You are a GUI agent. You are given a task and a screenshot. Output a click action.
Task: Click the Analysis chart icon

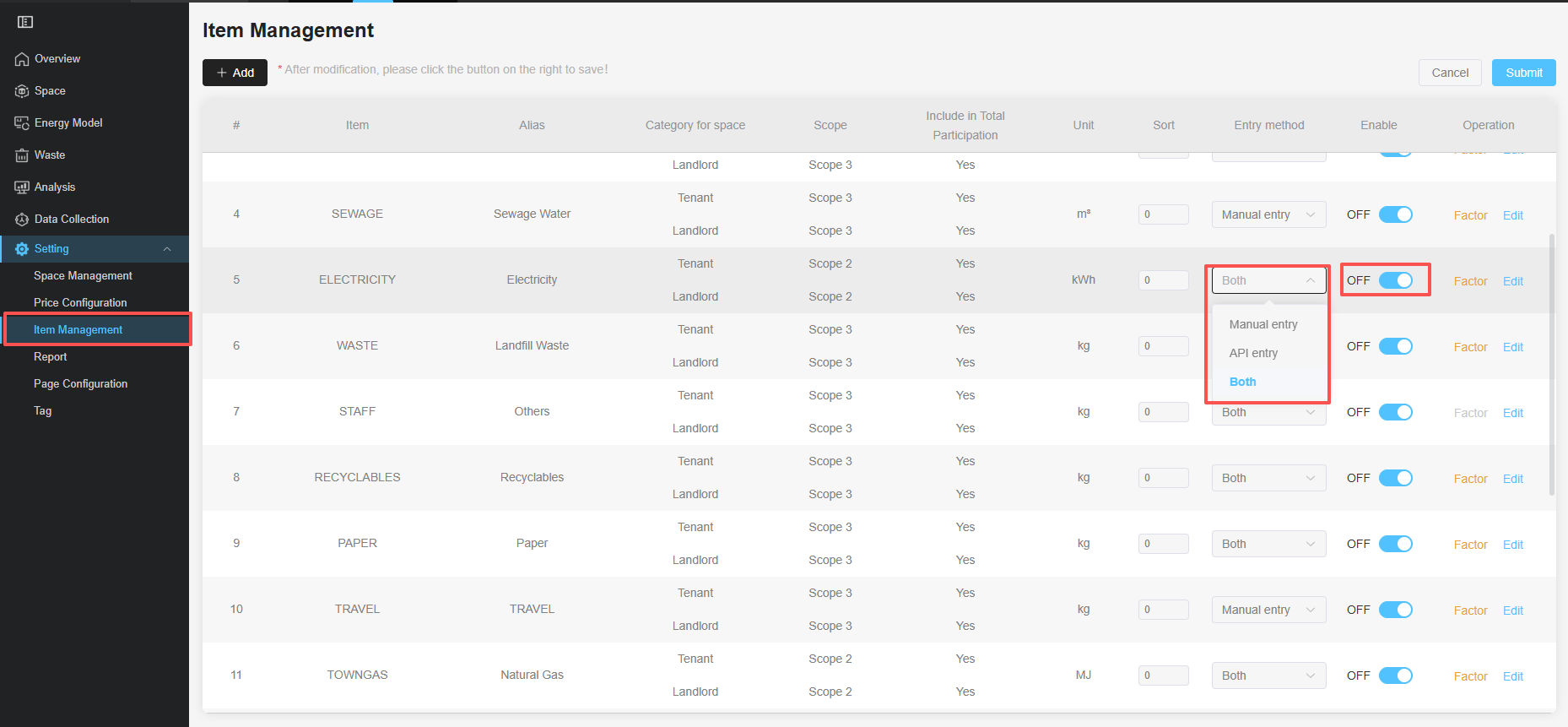[x=22, y=187]
